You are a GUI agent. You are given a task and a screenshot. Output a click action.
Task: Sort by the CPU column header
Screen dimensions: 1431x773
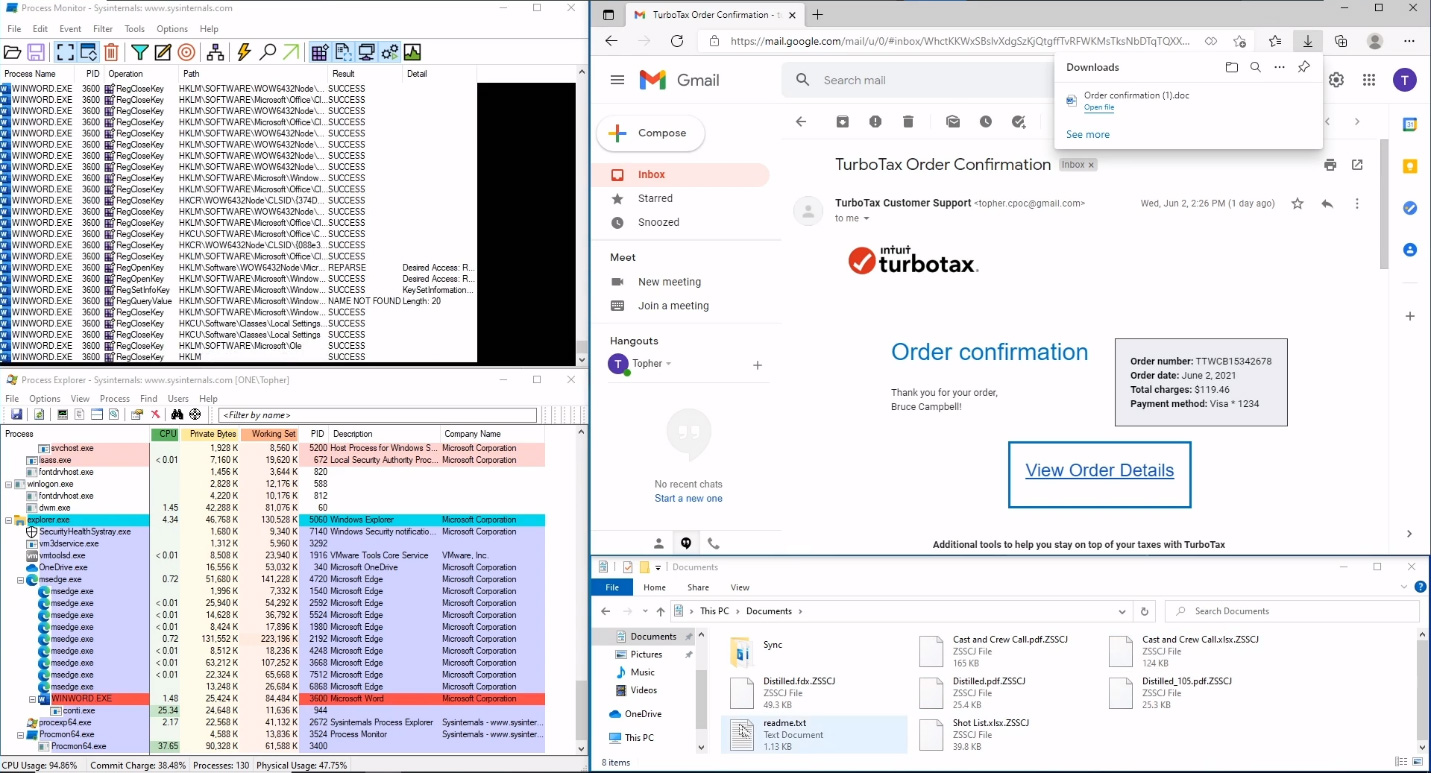pyautogui.click(x=165, y=434)
